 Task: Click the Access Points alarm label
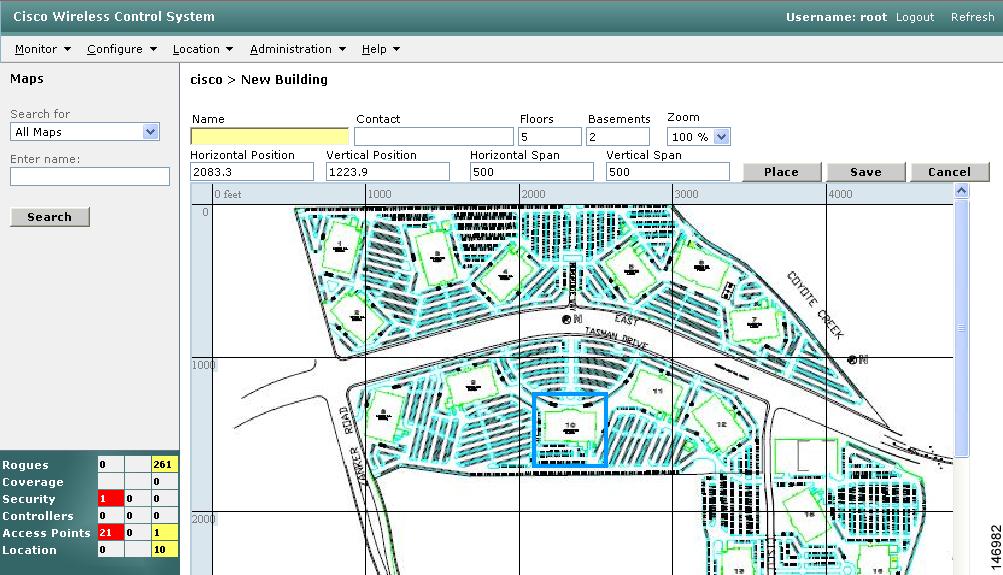(46, 533)
